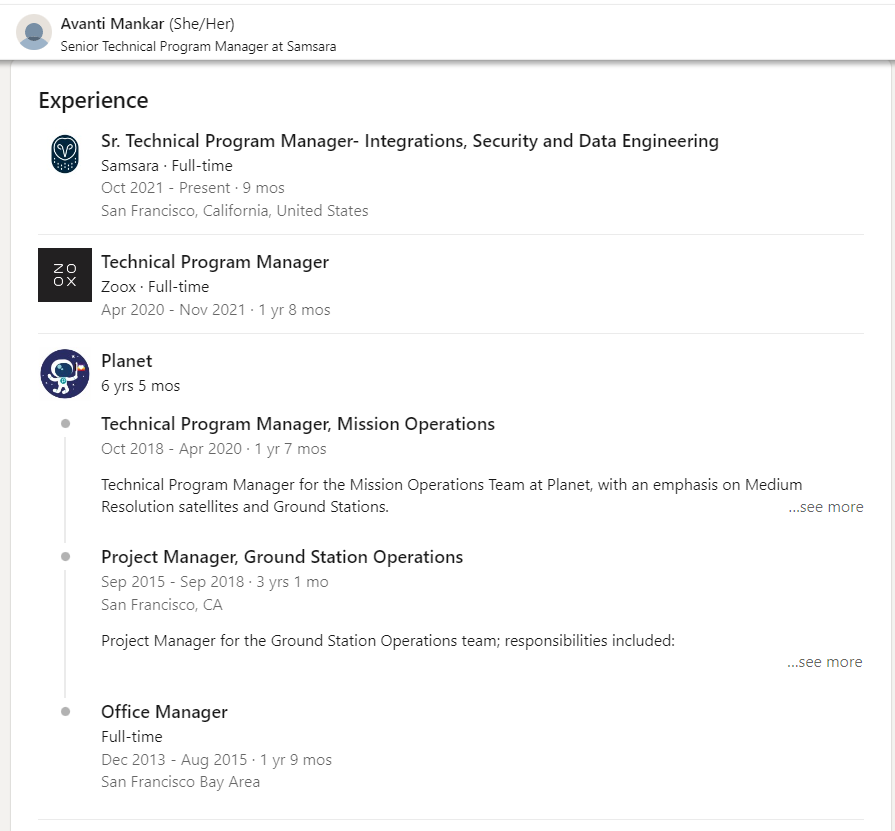Select Technical Program Manager, Mission Operations title

(297, 424)
